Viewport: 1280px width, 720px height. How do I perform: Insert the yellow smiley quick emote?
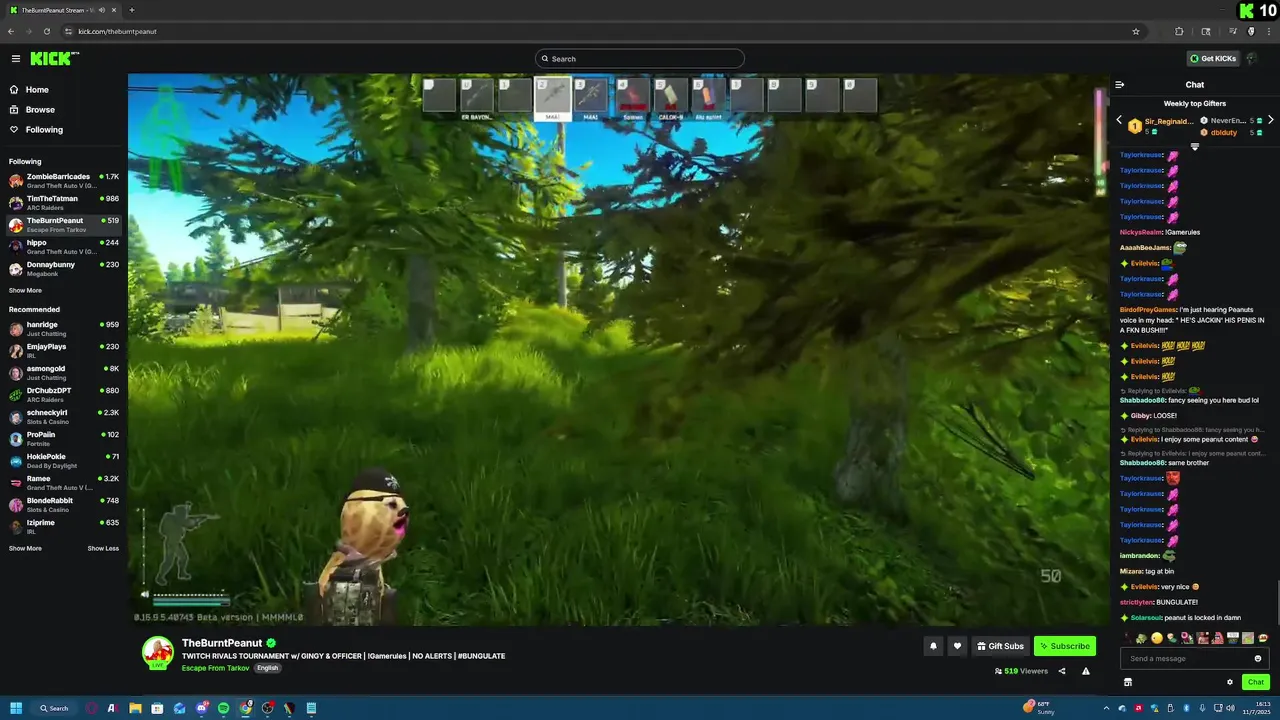click(1157, 638)
